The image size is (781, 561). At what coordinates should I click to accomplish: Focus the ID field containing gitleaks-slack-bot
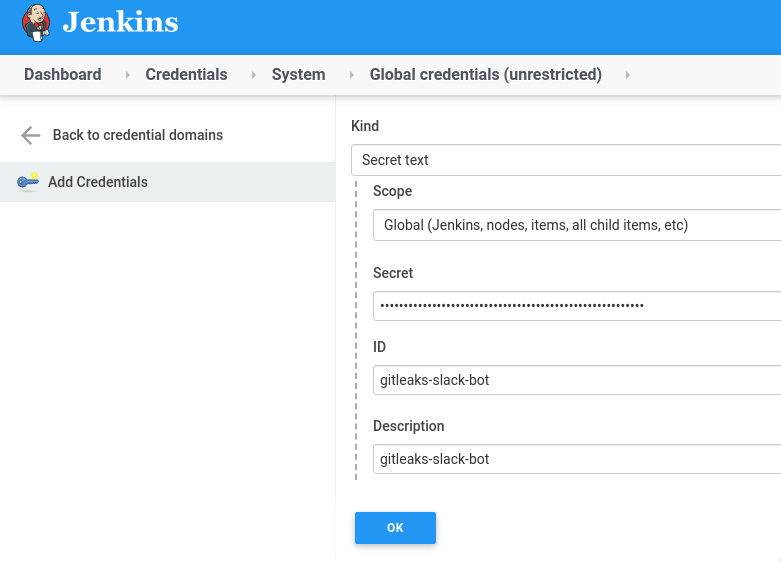click(577, 380)
